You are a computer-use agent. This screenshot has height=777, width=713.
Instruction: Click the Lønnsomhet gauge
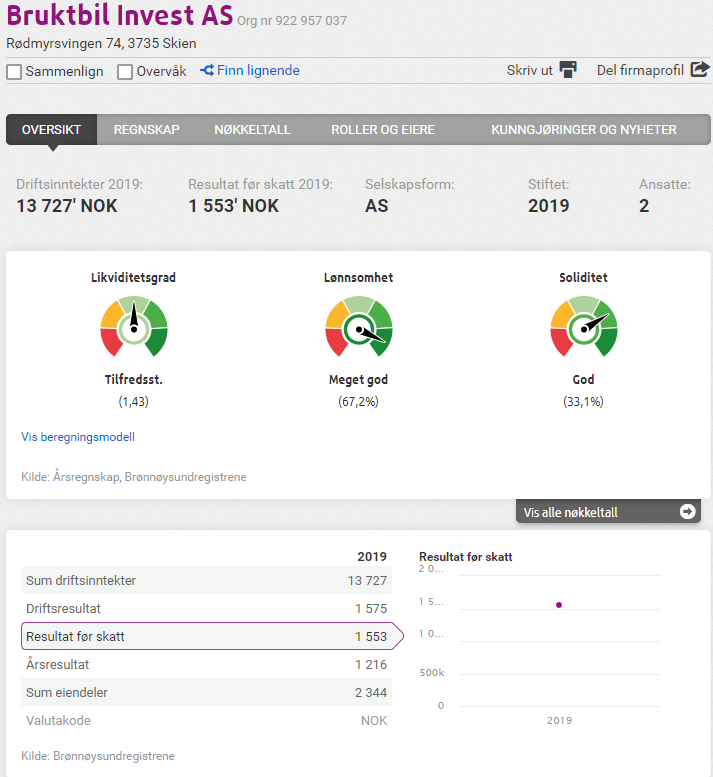tap(359, 327)
